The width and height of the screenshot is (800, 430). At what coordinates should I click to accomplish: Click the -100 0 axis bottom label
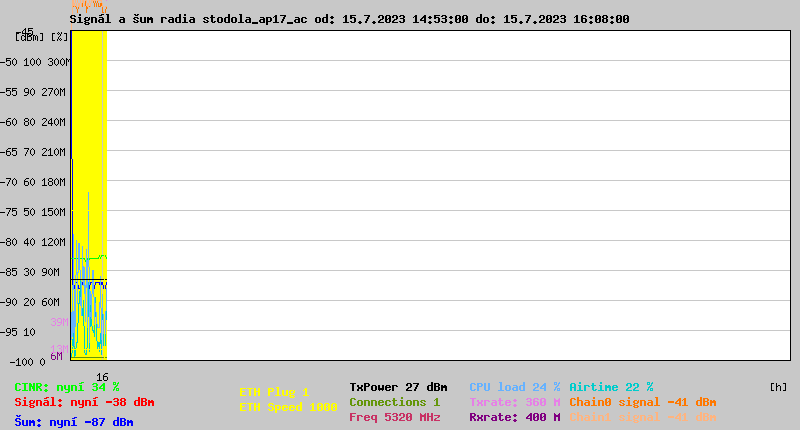[x=27, y=362]
